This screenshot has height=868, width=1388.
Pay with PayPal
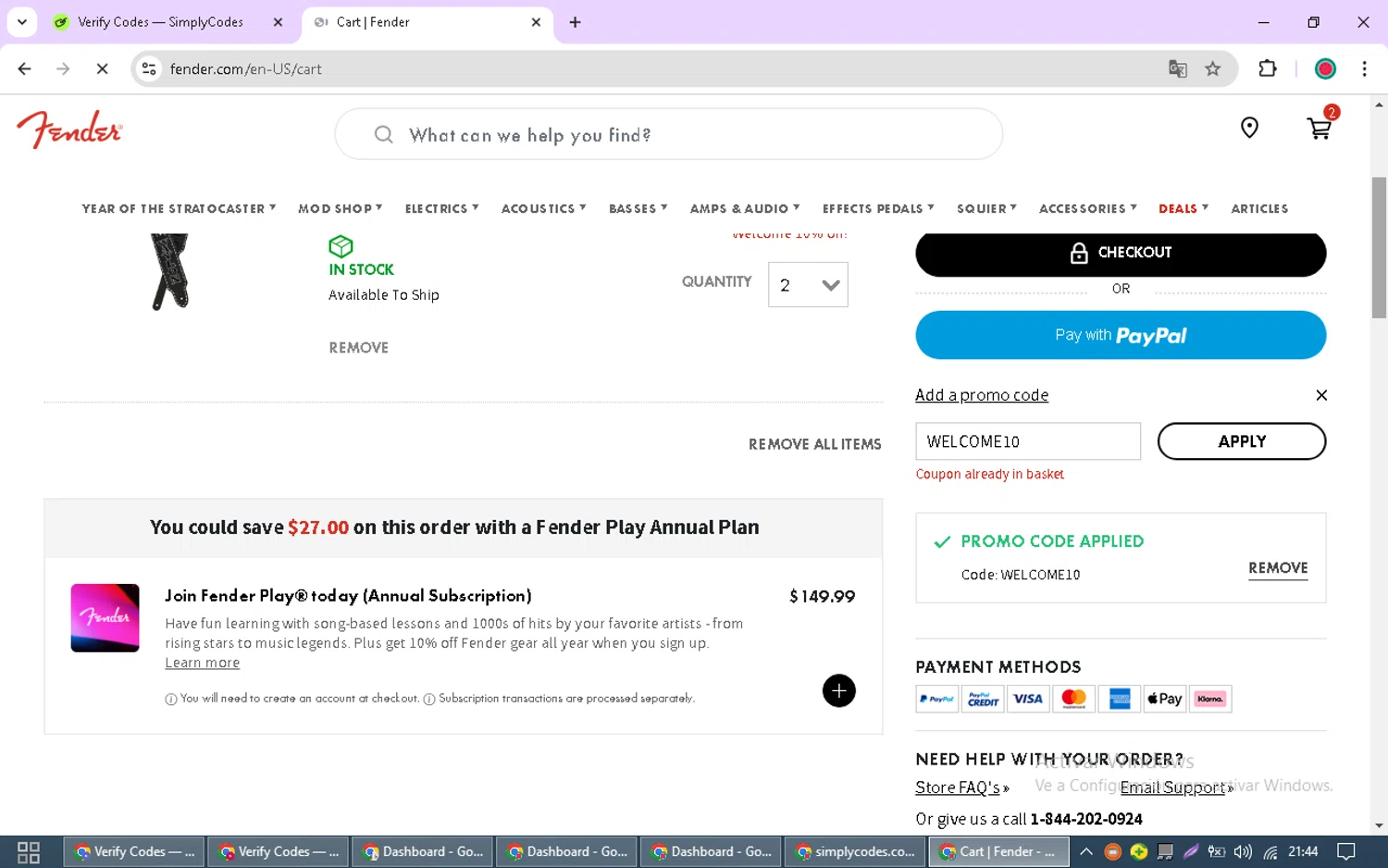pyautogui.click(x=1121, y=335)
